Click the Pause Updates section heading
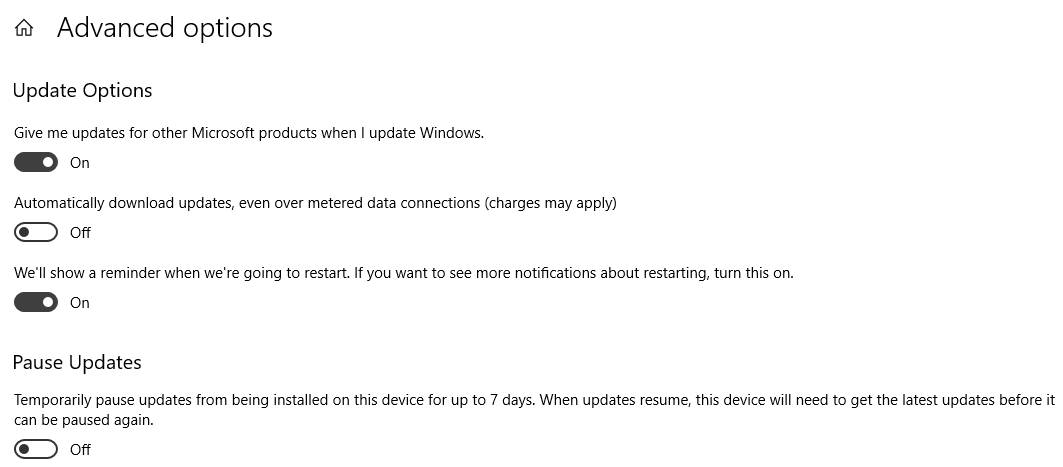 click(77, 362)
